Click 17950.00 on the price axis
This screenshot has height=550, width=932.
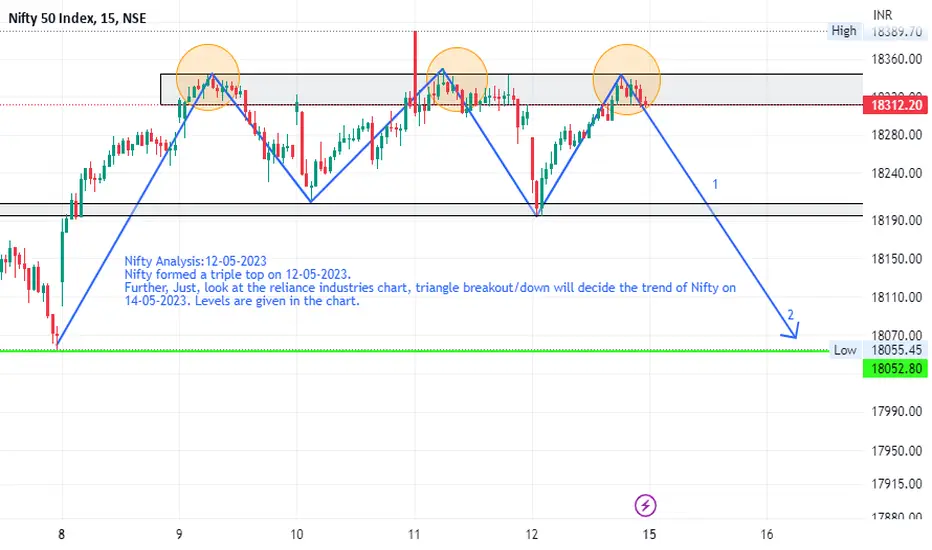(896, 450)
